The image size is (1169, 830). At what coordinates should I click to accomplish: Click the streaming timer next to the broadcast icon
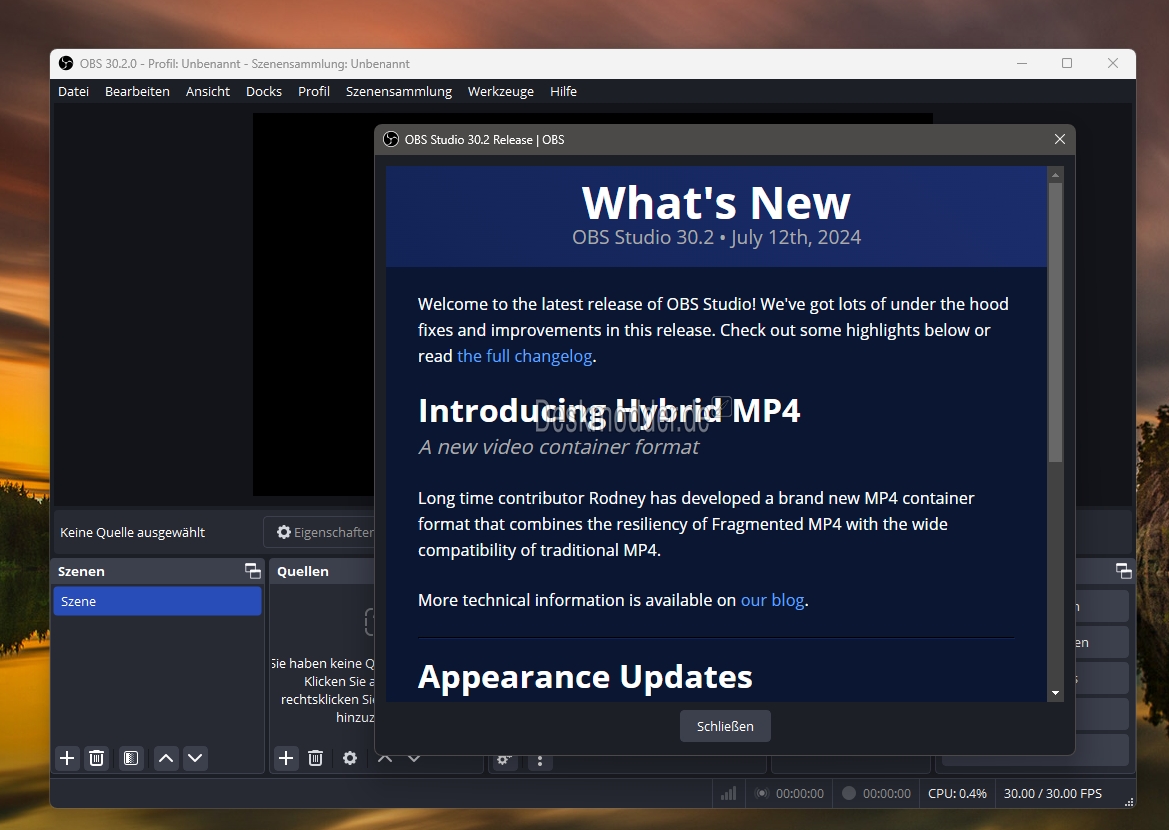(800, 793)
